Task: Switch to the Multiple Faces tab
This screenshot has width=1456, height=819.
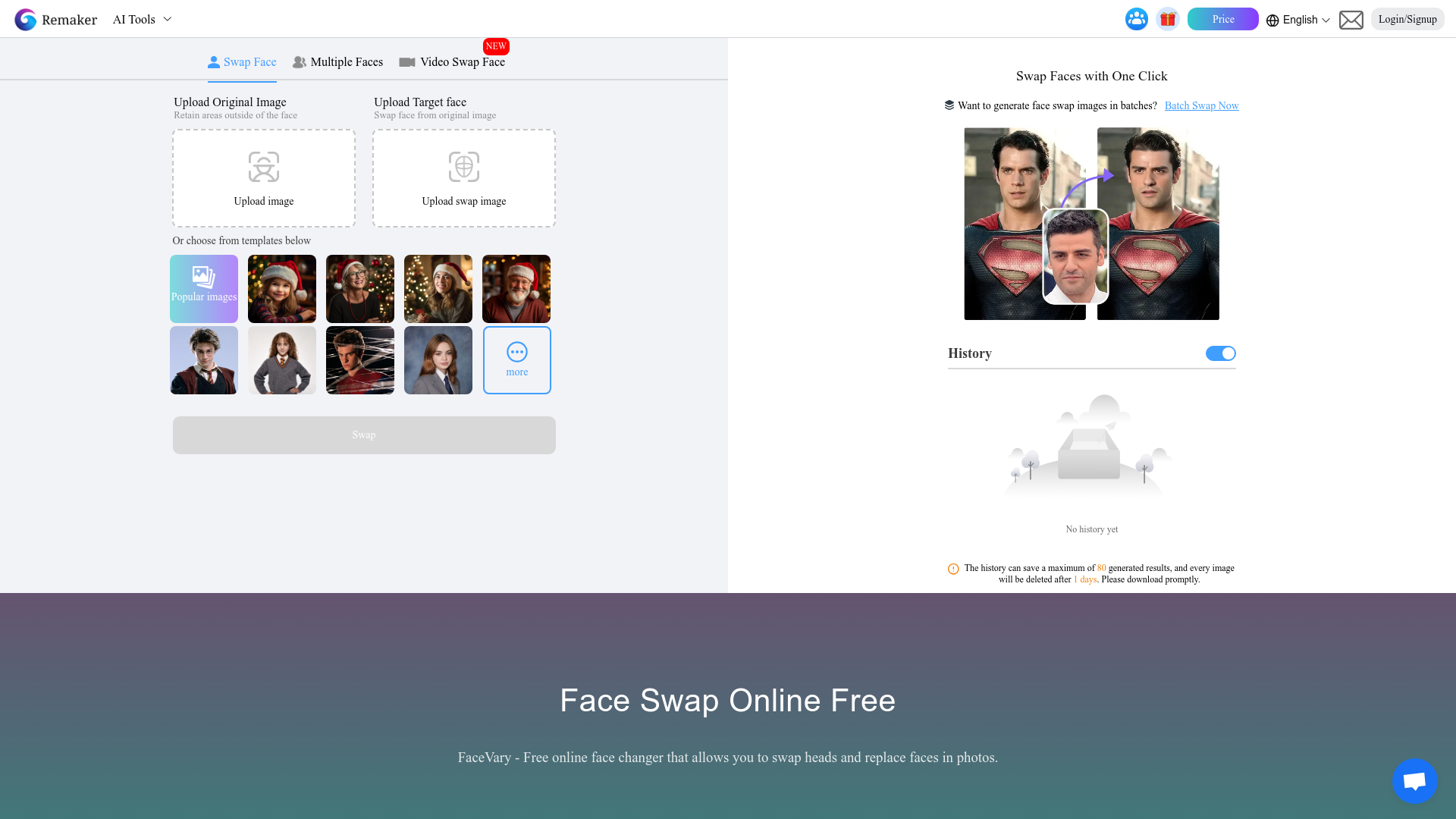Action: tap(337, 62)
